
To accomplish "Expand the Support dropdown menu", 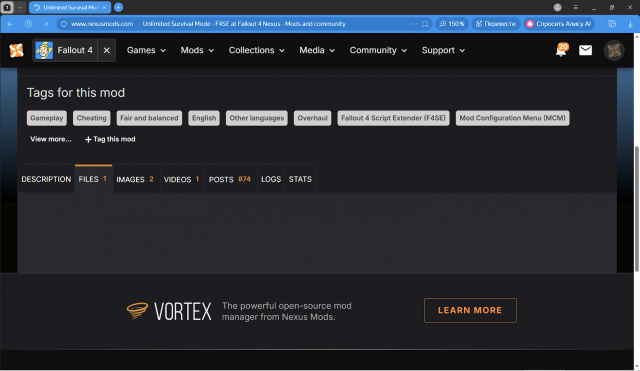I will click(443, 50).
